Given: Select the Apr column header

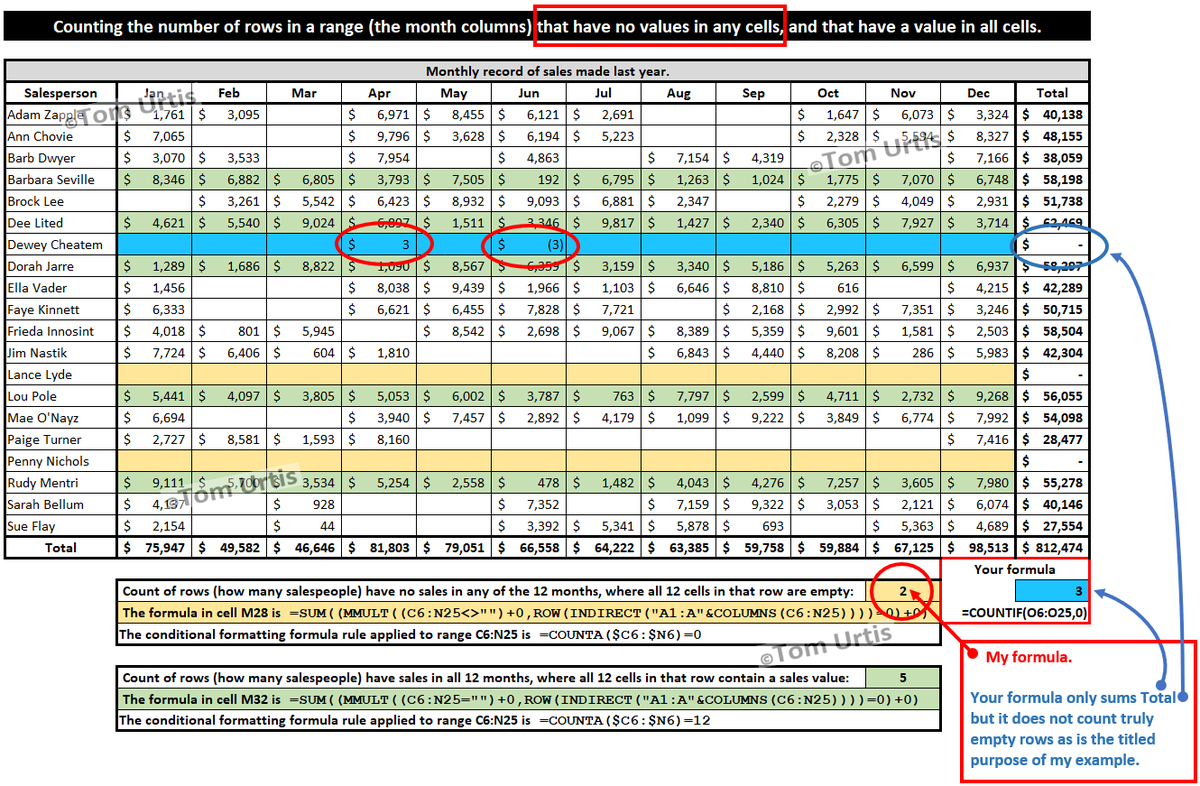Looking at the screenshot, I should tap(380, 93).
